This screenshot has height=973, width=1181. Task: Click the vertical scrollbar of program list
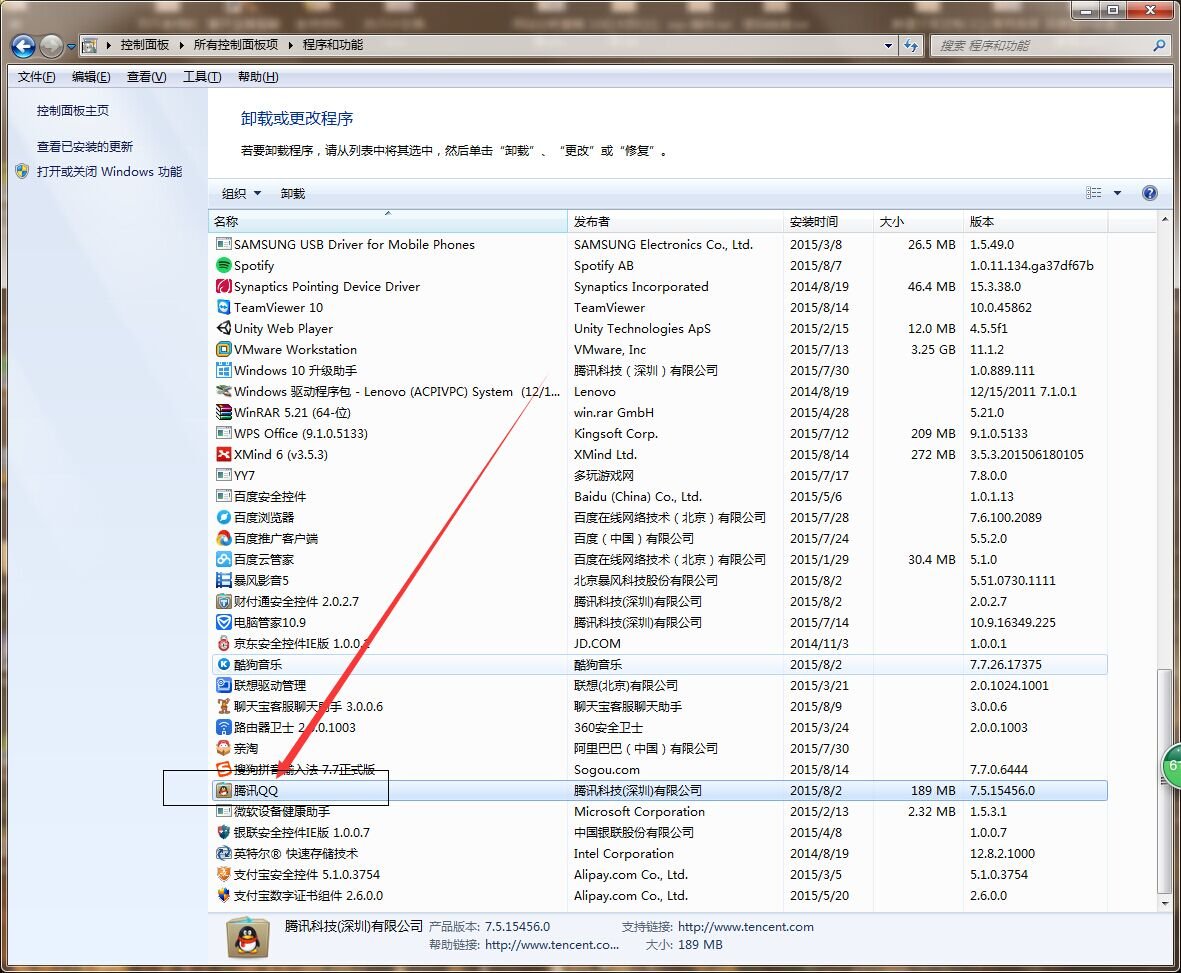pos(1161,780)
